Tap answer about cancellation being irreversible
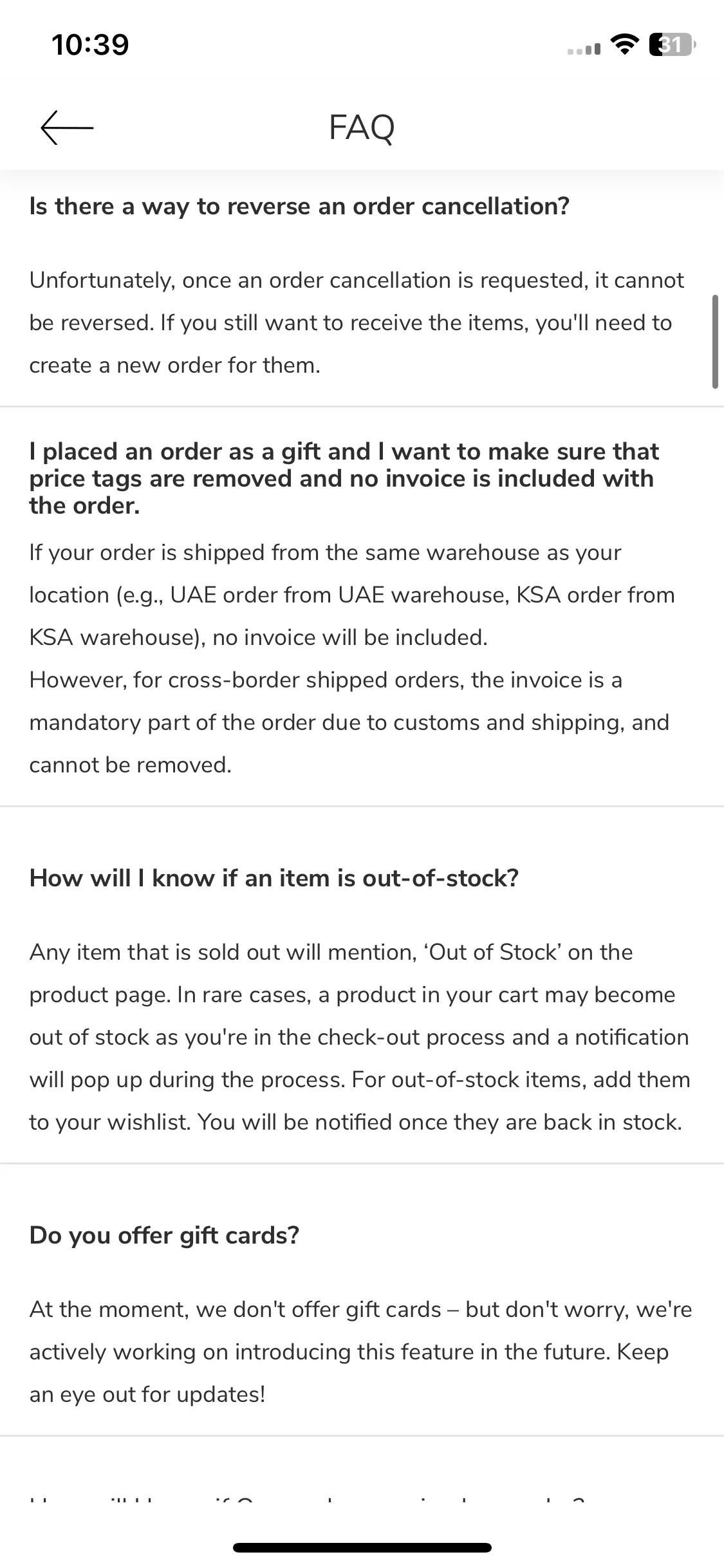Viewport: 724px width, 1568px height. [357, 322]
